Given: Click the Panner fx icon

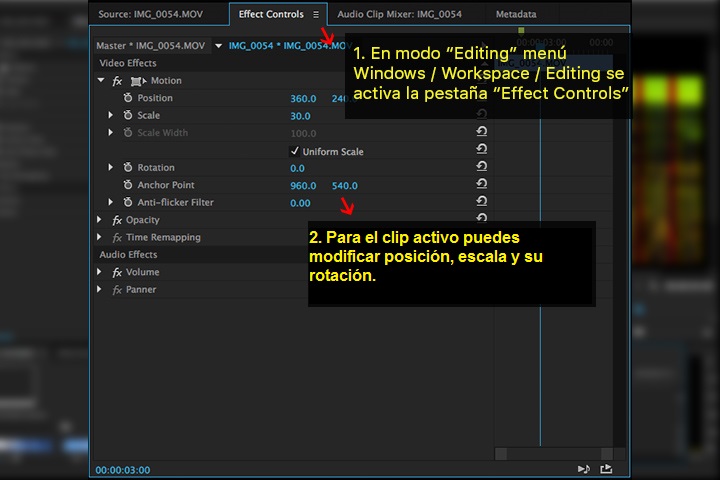Looking at the screenshot, I should pos(117,290).
